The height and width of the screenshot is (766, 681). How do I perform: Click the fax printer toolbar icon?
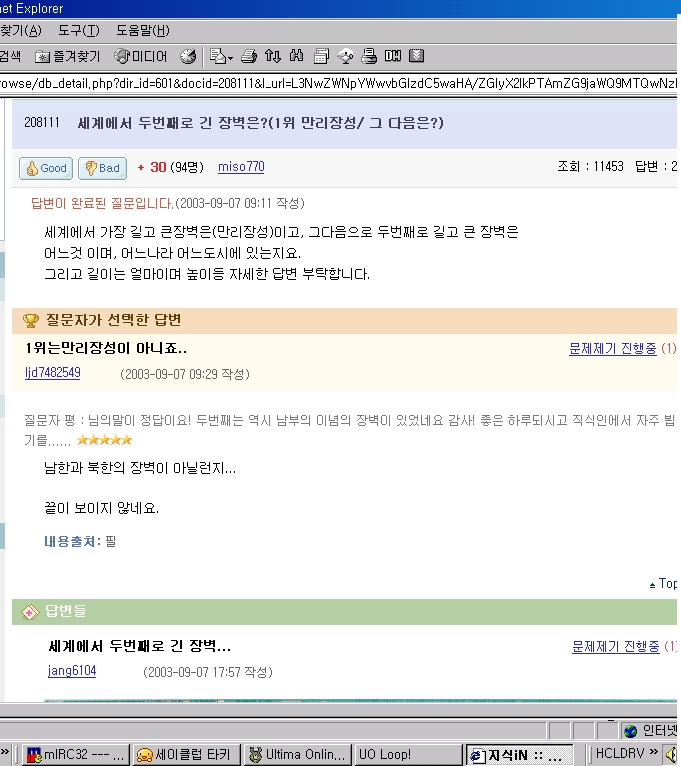[x=369, y=56]
